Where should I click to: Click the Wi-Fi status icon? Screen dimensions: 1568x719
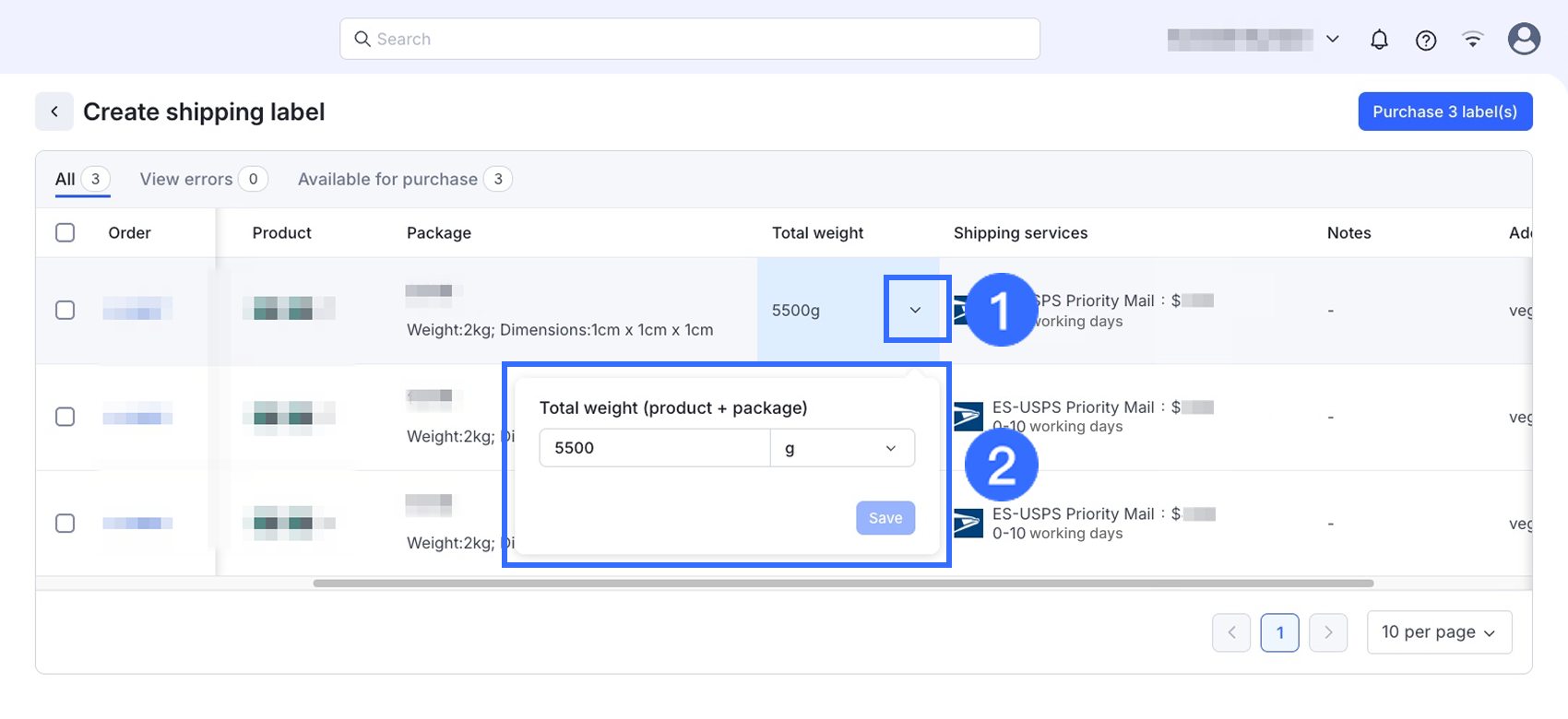(x=1473, y=39)
